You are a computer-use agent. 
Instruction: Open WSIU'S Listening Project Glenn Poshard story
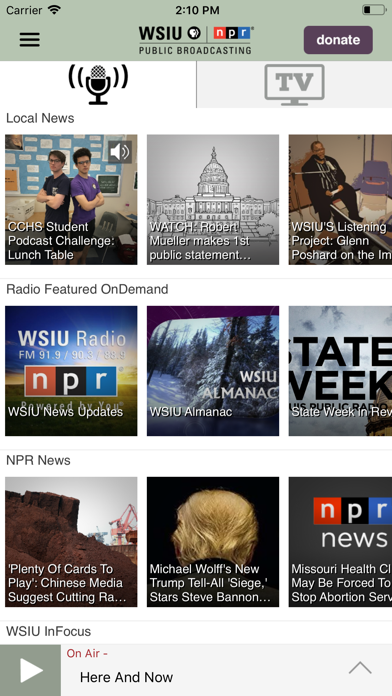point(340,200)
